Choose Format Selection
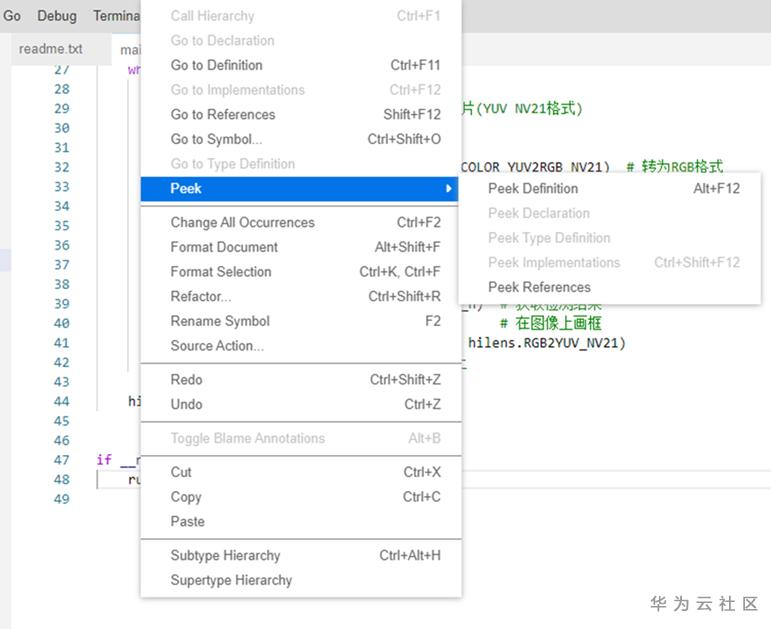Viewport: 771px width, 629px height. 301,271
